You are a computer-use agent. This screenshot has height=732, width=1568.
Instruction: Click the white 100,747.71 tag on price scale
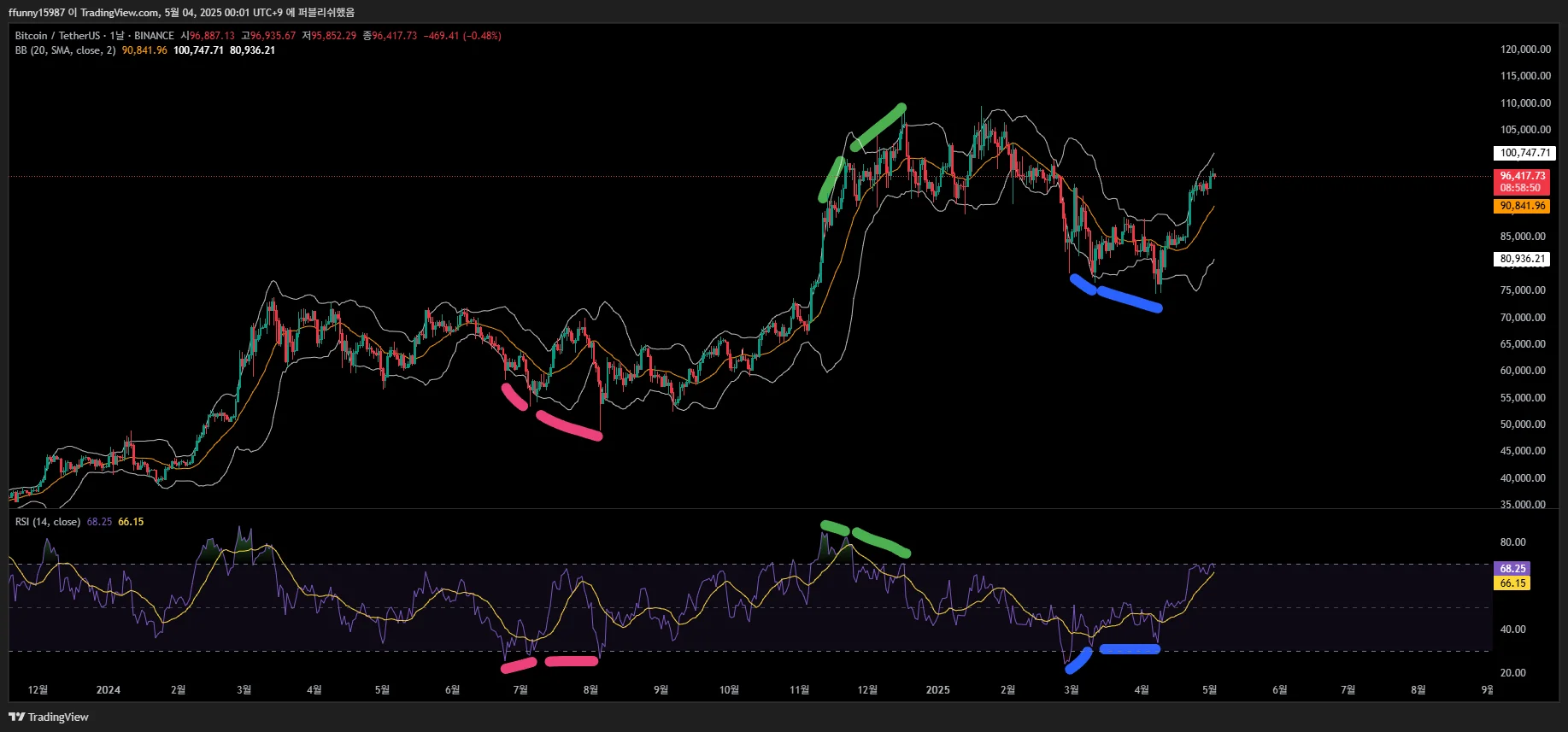click(x=1524, y=153)
